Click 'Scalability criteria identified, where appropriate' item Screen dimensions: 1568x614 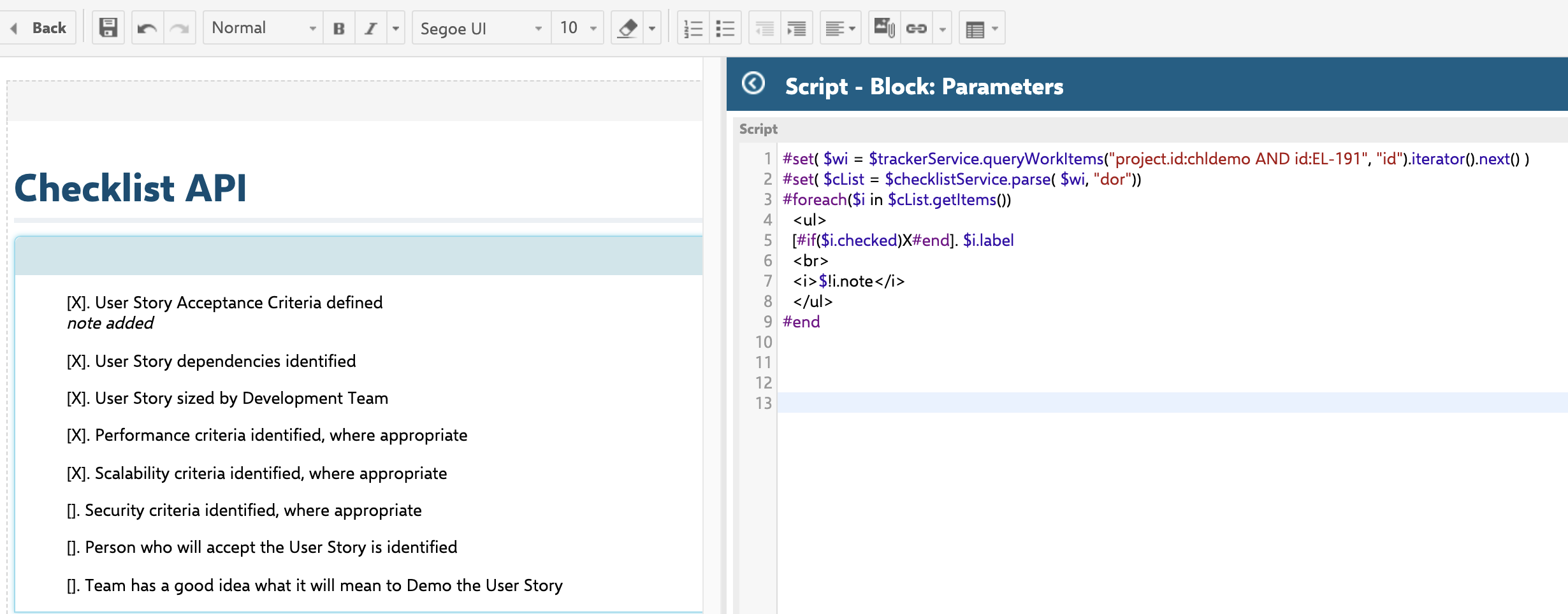(257, 473)
